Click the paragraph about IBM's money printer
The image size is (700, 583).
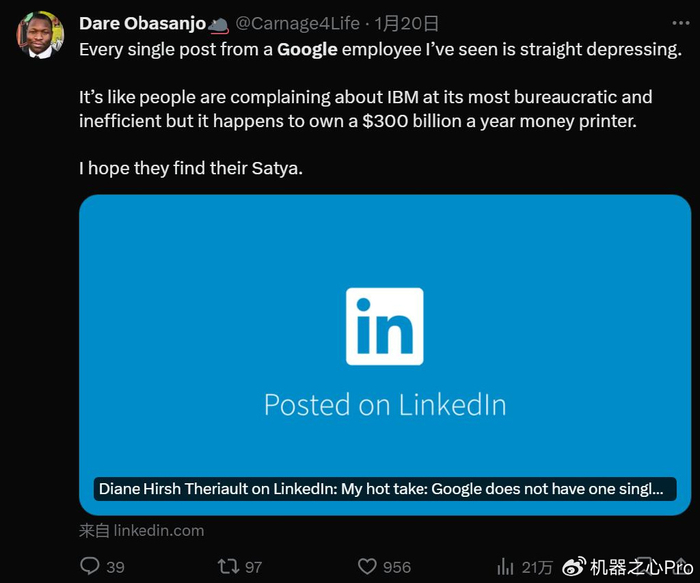(x=365, y=108)
